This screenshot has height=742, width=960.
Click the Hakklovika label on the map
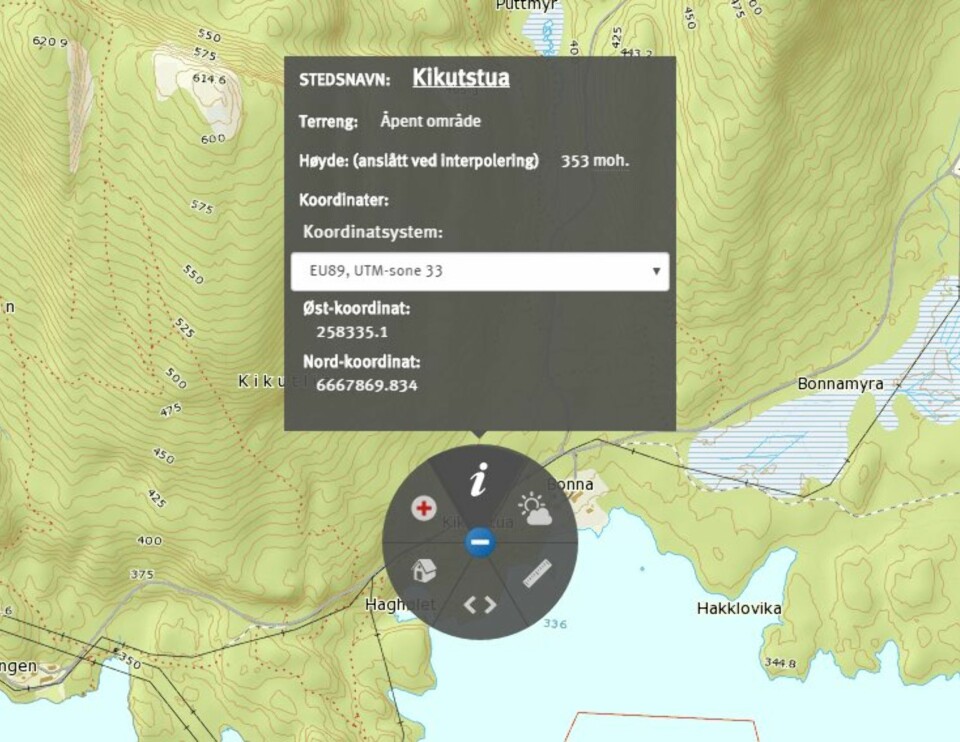tap(738, 608)
